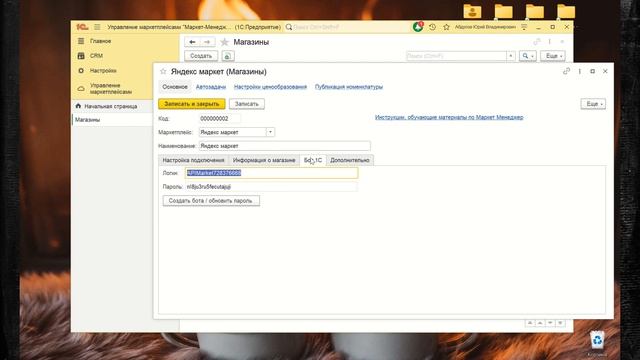Viewport: 640px width, 360px height.
Task: Get link icon in Магазины list header
Action: click(x=537, y=42)
